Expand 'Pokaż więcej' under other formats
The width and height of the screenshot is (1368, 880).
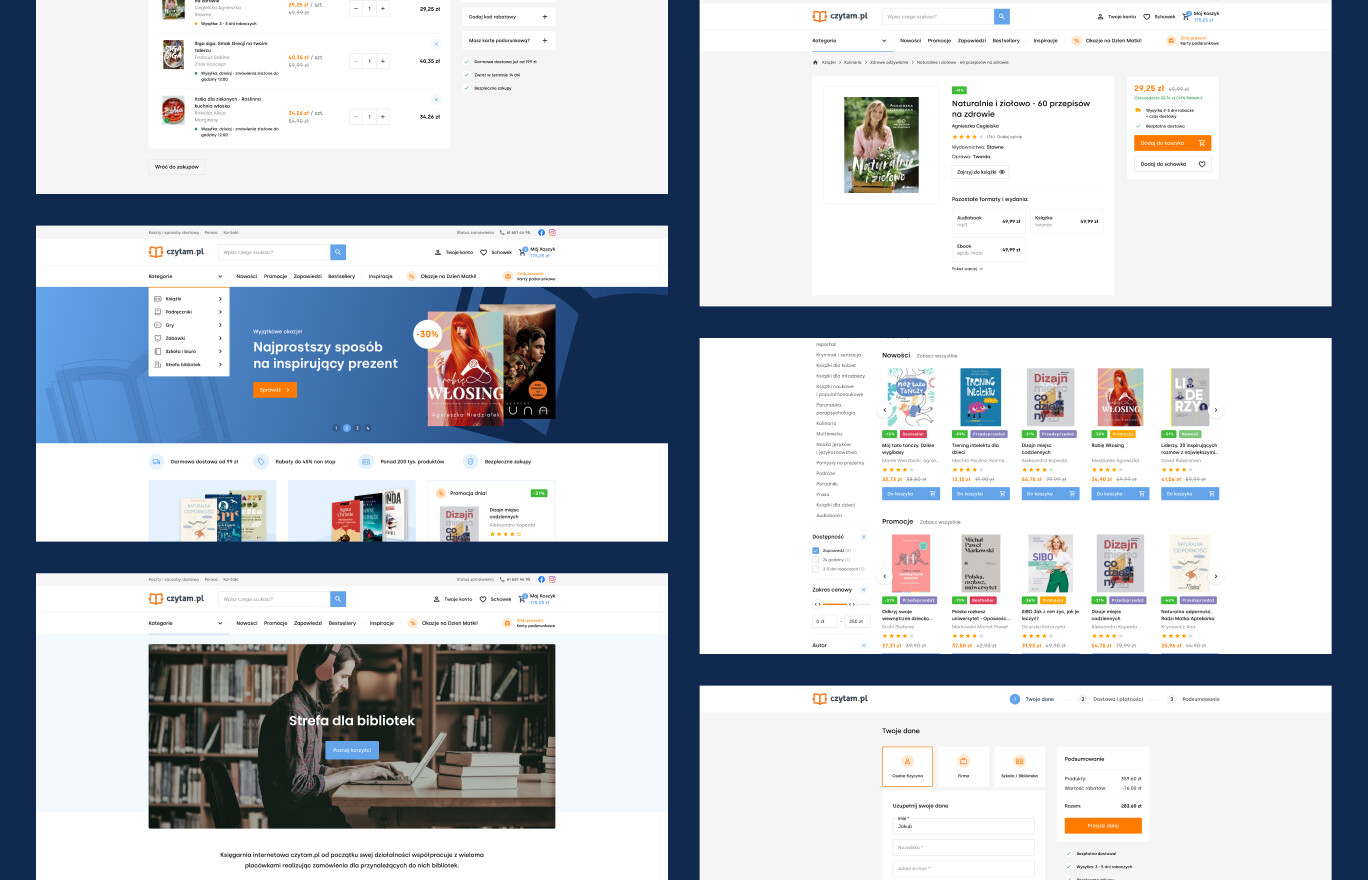967,269
